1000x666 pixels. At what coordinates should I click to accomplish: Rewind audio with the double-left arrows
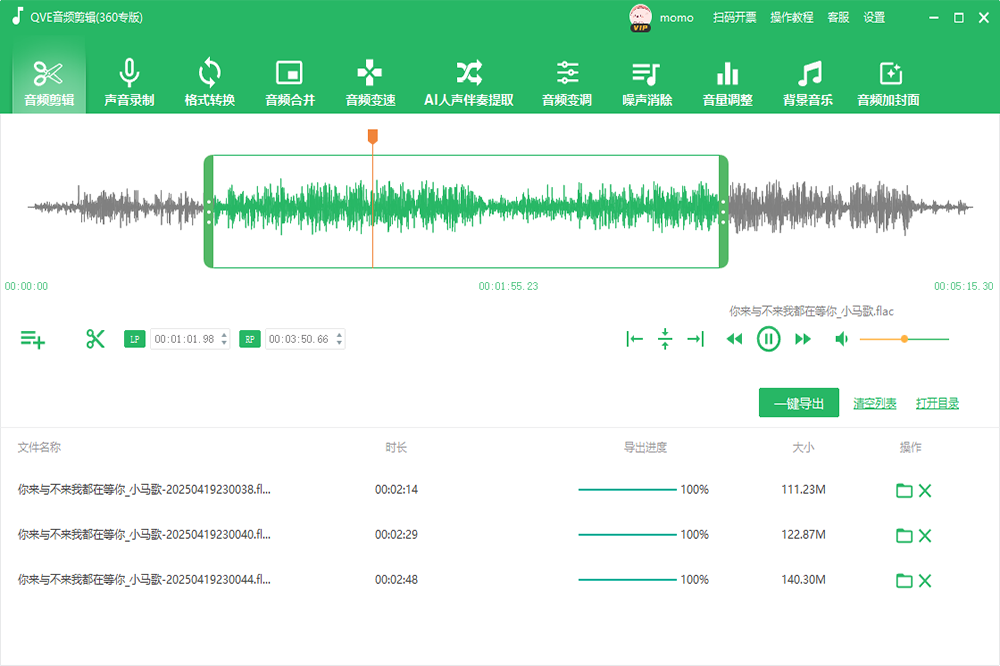click(734, 339)
